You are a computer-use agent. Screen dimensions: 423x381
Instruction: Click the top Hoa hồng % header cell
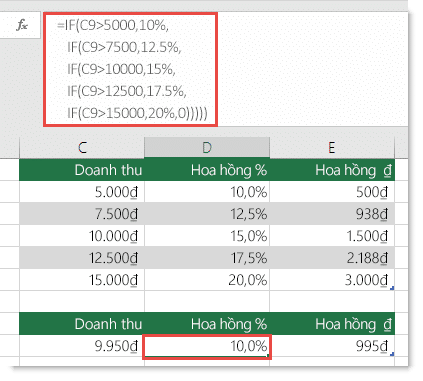[207, 170]
